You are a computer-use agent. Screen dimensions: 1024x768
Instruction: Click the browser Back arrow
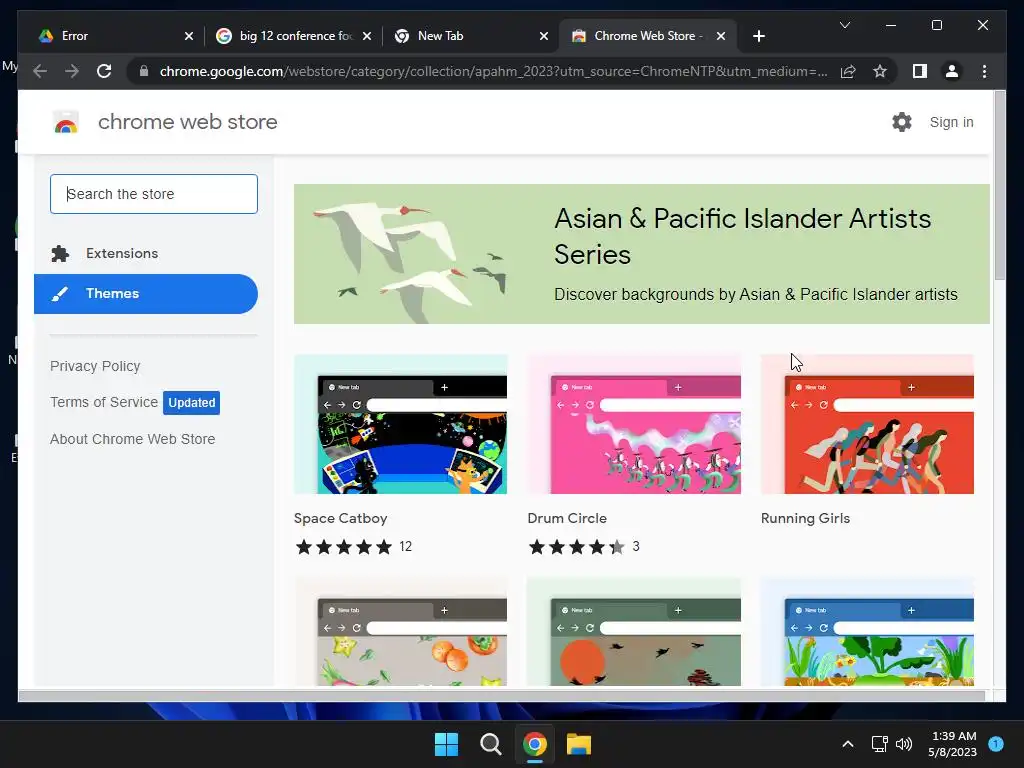click(40, 71)
